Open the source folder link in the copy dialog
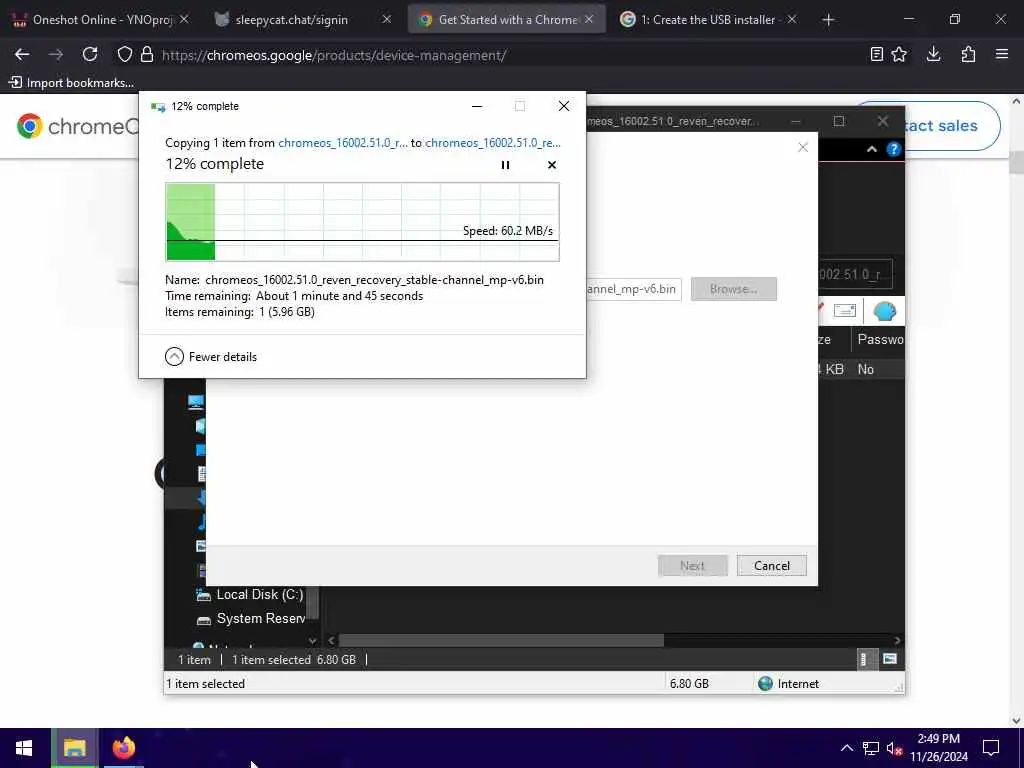 click(342, 143)
